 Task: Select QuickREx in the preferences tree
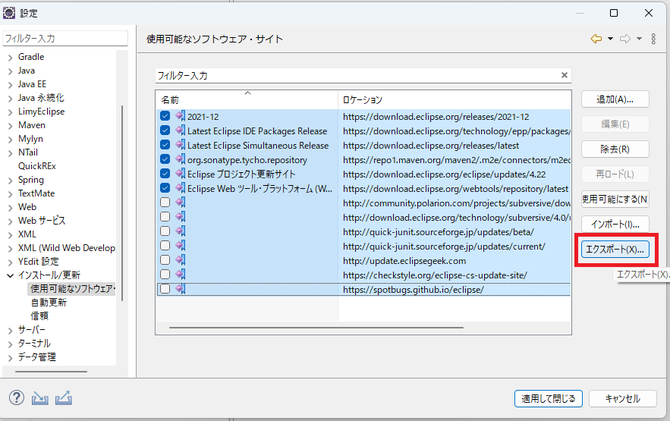point(37,166)
